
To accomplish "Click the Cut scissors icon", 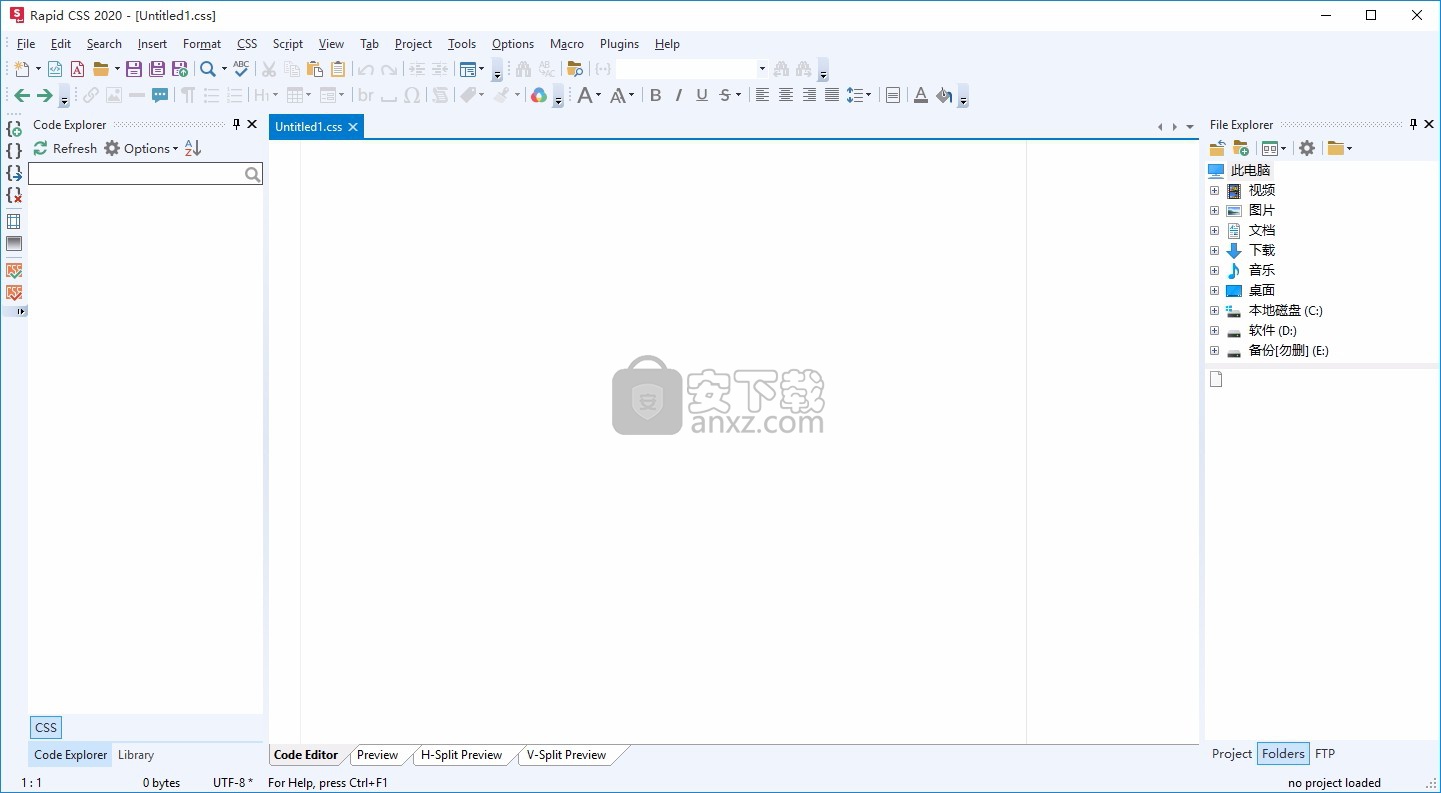I will 269,69.
